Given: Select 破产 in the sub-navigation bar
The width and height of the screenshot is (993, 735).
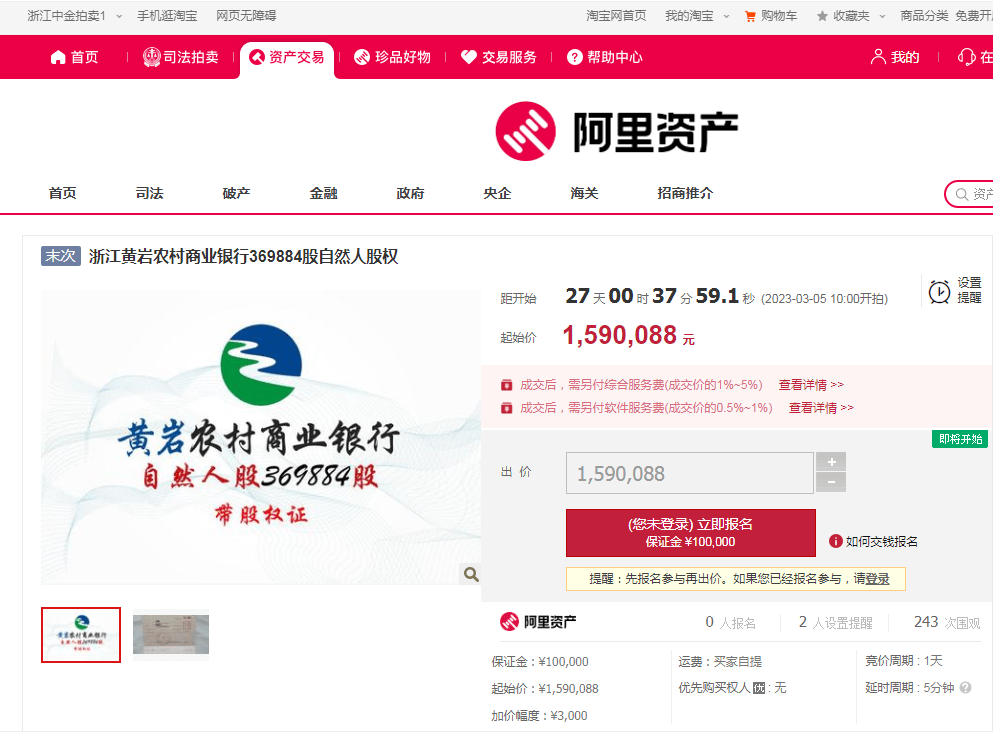Looking at the screenshot, I should (x=236, y=193).
